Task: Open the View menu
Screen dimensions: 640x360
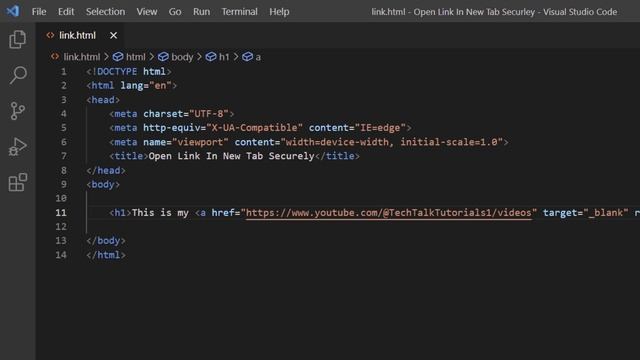Action: (147, 11)
